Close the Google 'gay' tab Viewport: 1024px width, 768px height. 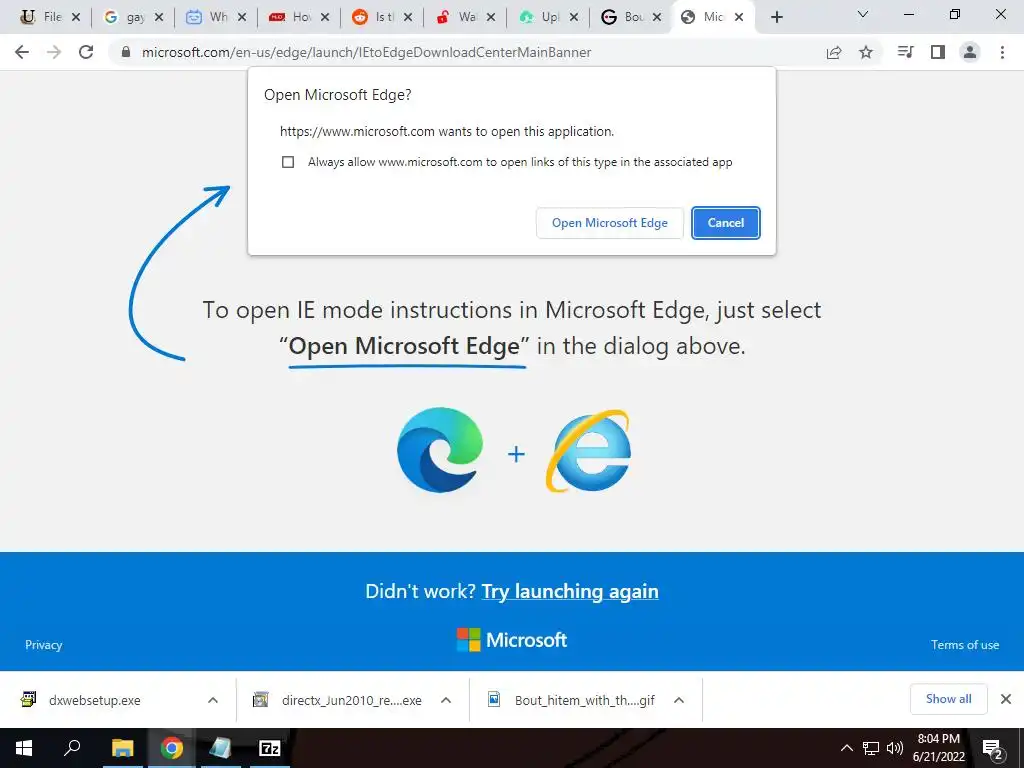(159, 18)
